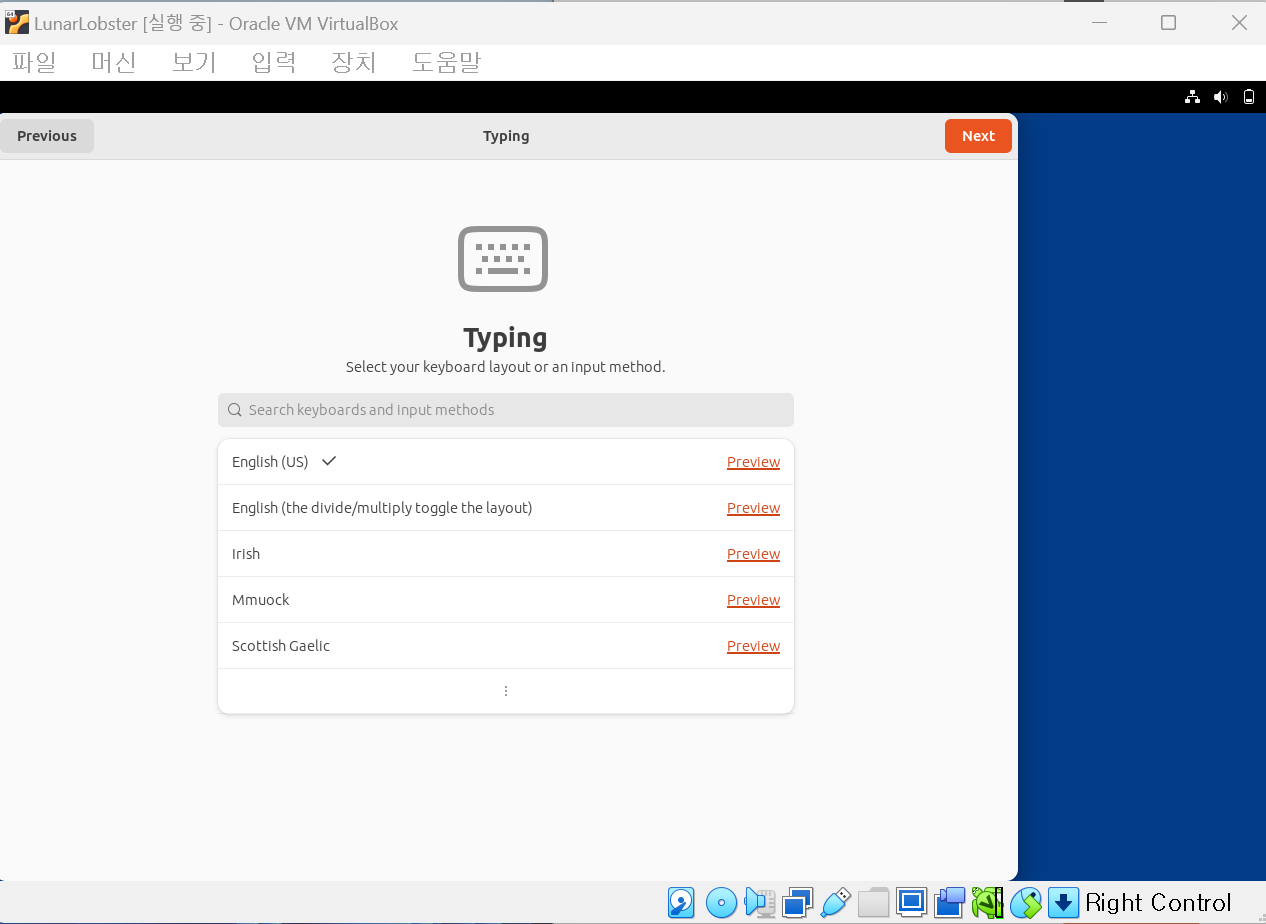Click the Ubuntu volume tray icon
Screen dimensions: 1266x924
(1220, 97)
